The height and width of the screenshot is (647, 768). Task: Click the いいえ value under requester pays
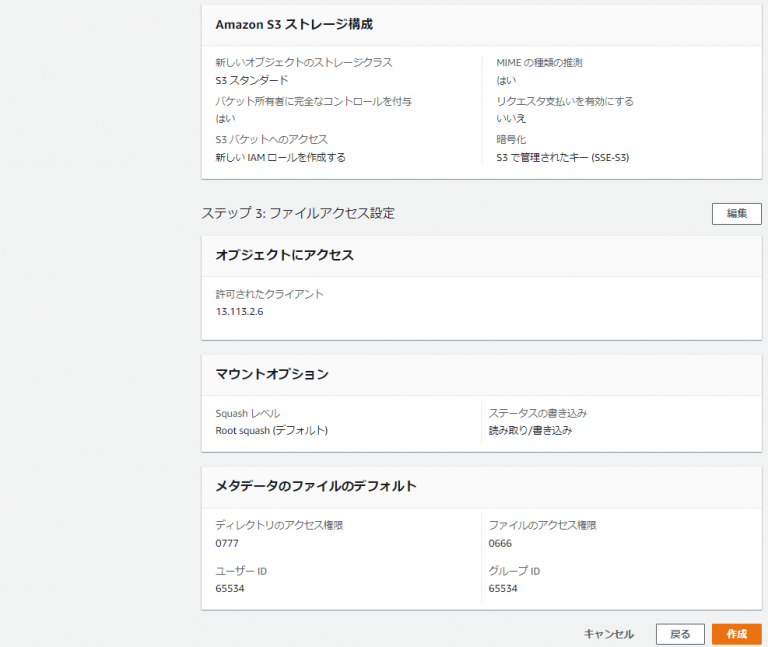pos(510,119)
